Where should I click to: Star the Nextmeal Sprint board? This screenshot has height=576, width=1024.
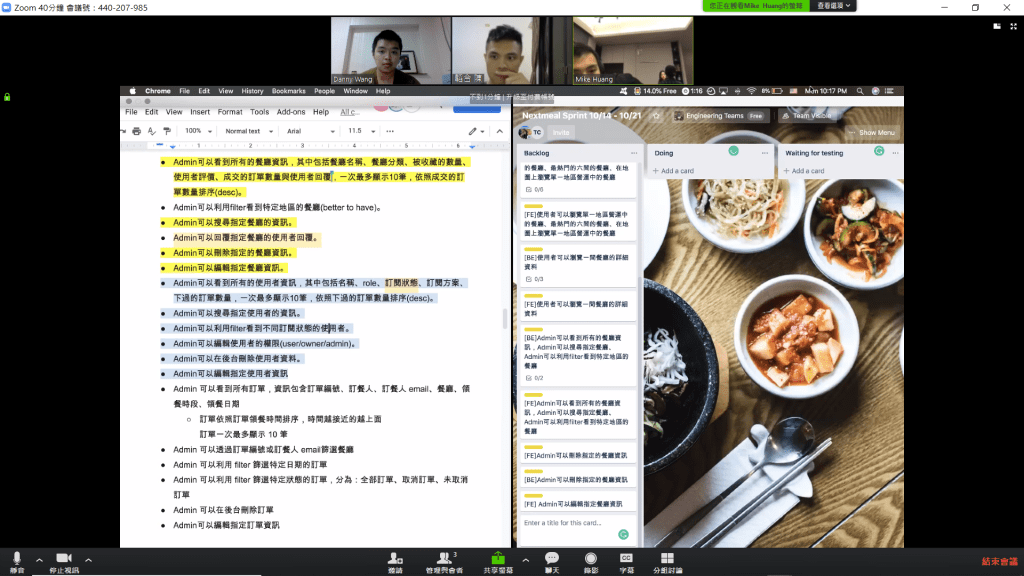[x=657, y=116]
